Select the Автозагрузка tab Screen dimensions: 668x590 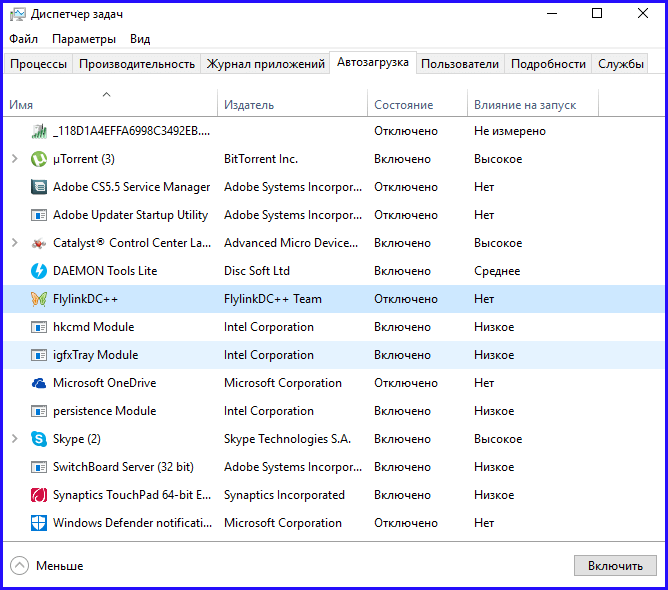point(373,63)
